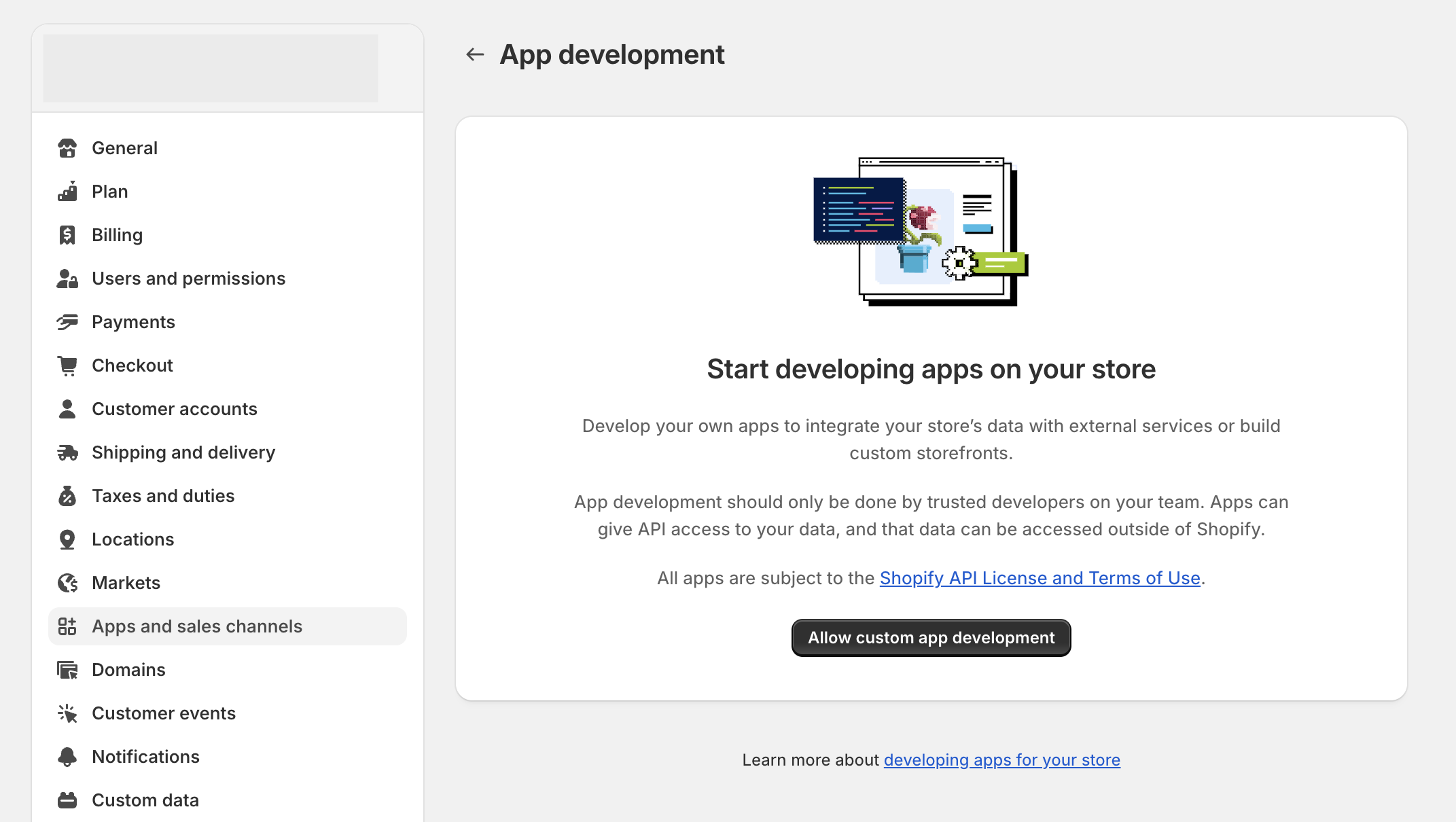Select Checkout in sidebar
The height and width of the screenshot is (822, 1456).
click(228, 365)
